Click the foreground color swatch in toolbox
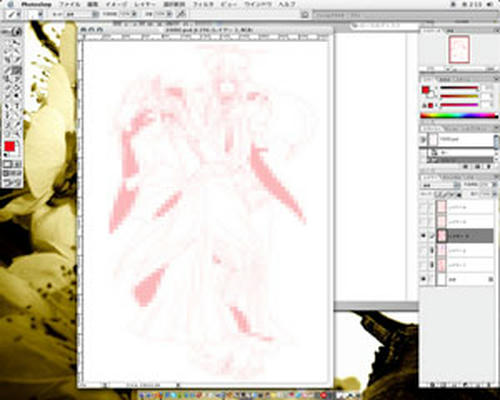This screenshot has width=500, height=400. coord(9,146)
